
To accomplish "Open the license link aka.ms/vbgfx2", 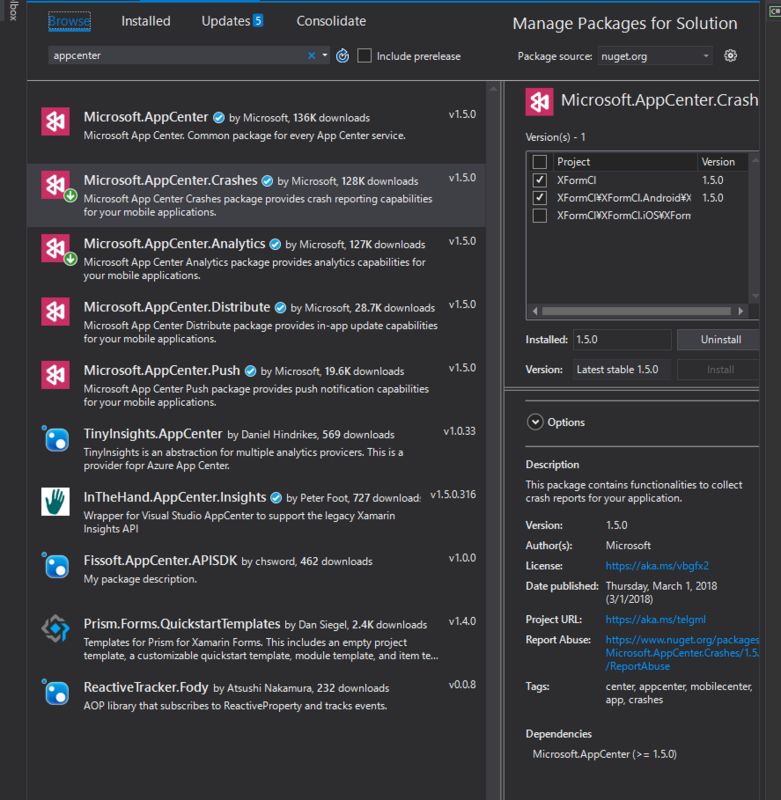I will 657,566.
